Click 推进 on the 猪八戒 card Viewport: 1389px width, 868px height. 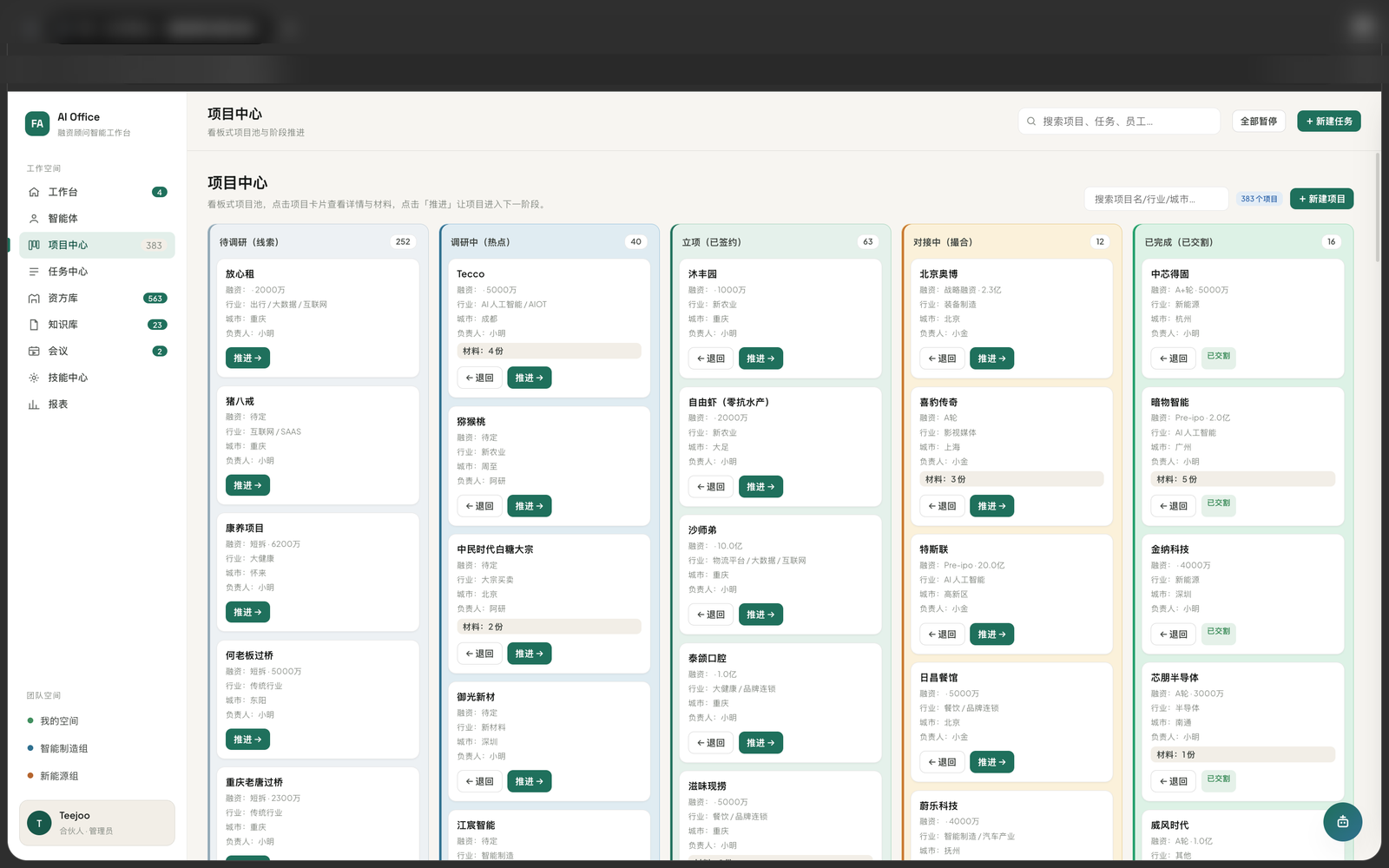(247, 485)
